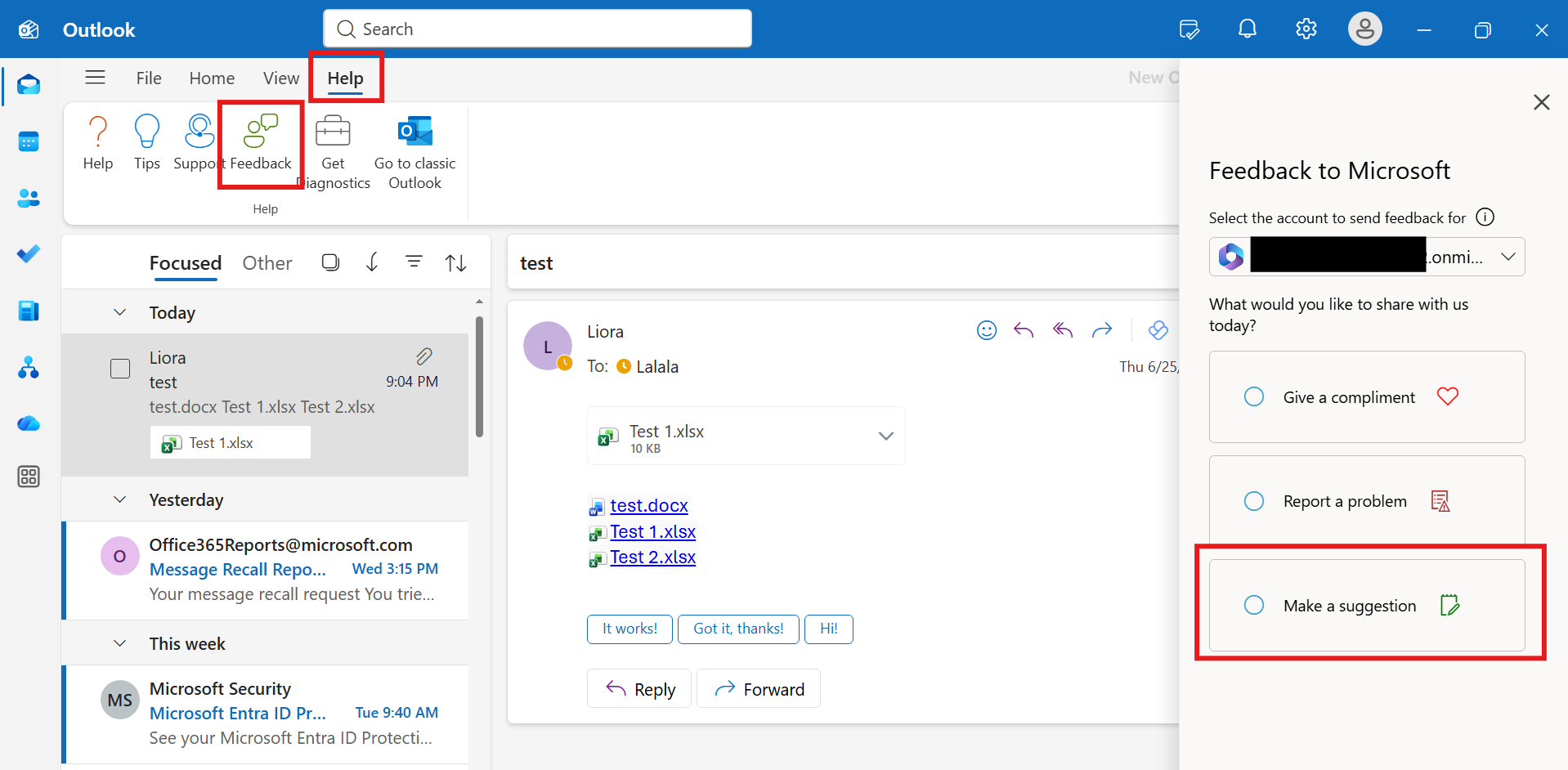Open the Mail module in the sidebar
The height and width of the screenshot is (770, 1568).
(x=29, y=85)
